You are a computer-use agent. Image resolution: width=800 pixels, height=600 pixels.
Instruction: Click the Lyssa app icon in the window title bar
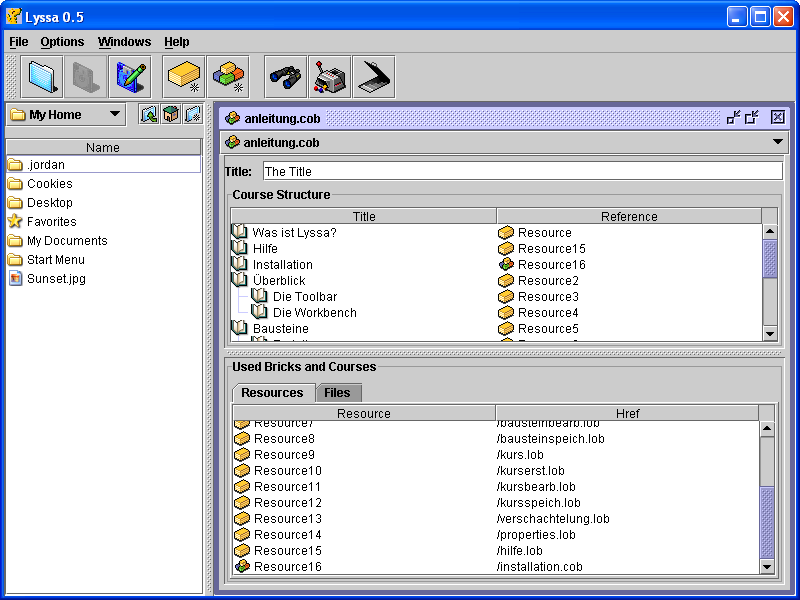point(14,16)
